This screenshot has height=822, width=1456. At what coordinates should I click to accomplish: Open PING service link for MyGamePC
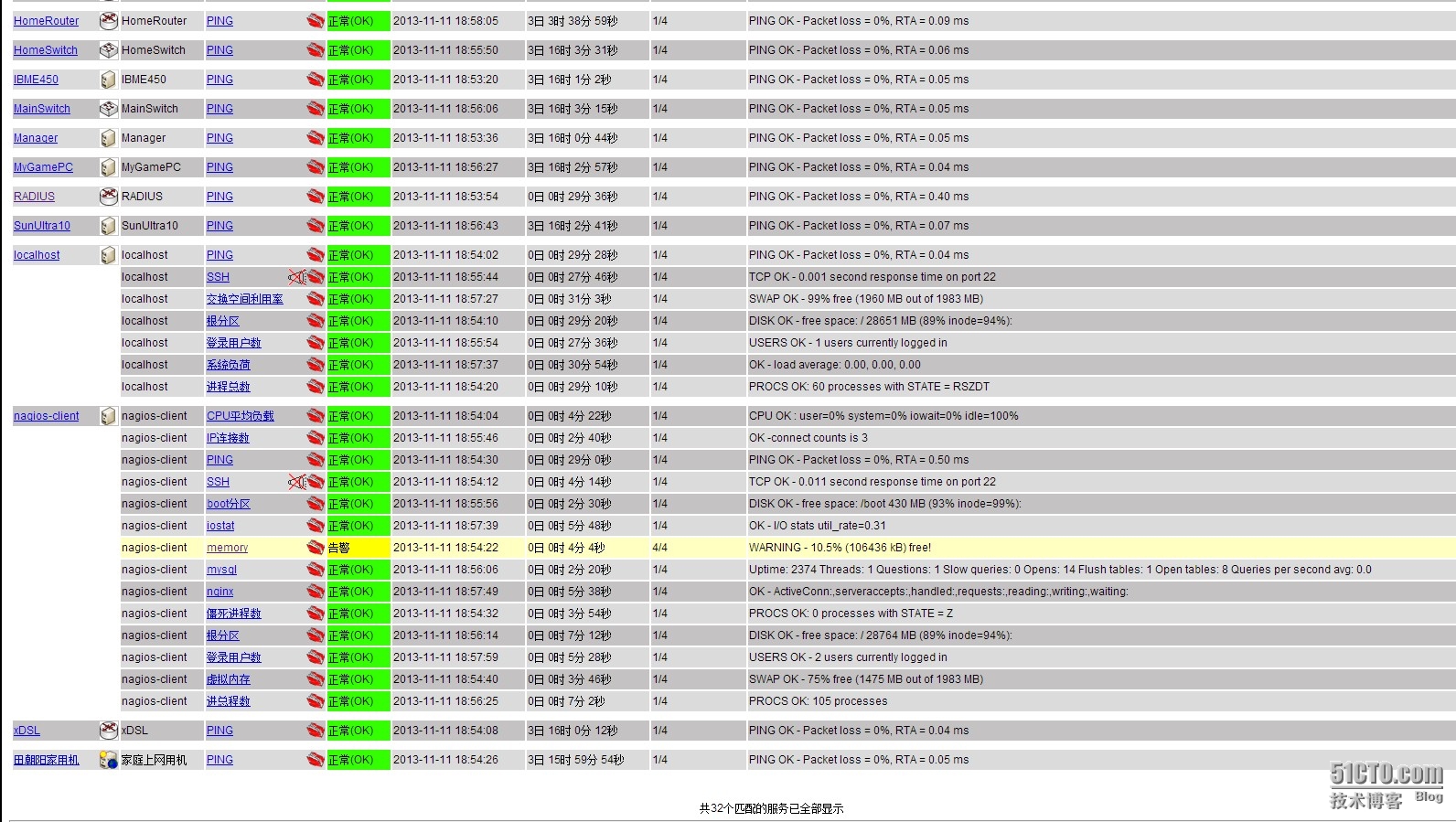[x=219, y=167]
